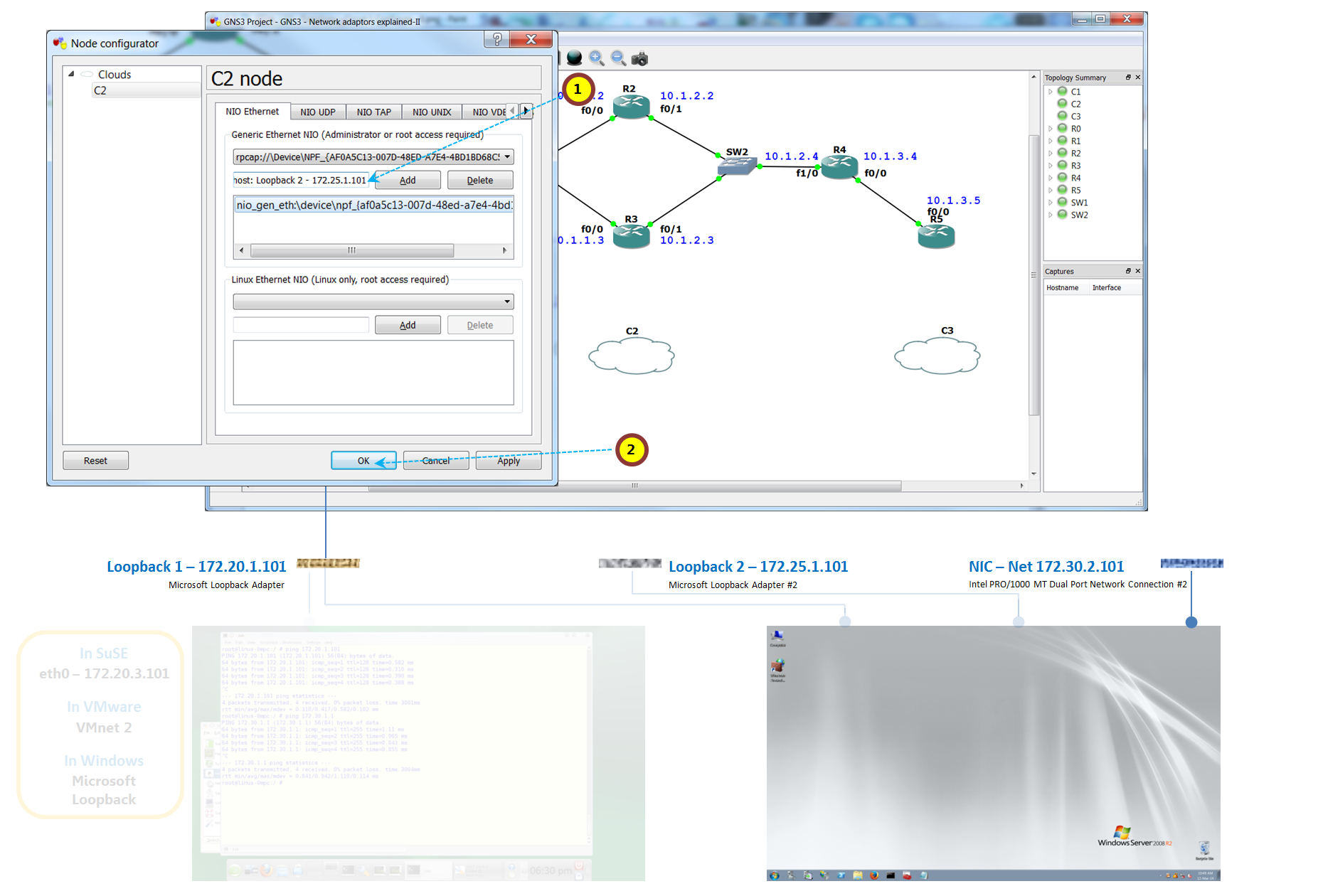Screen dimensions: 1323x896
Task: Click the help question-mark icon in Node configurator
Action: [x=496, y=39]
